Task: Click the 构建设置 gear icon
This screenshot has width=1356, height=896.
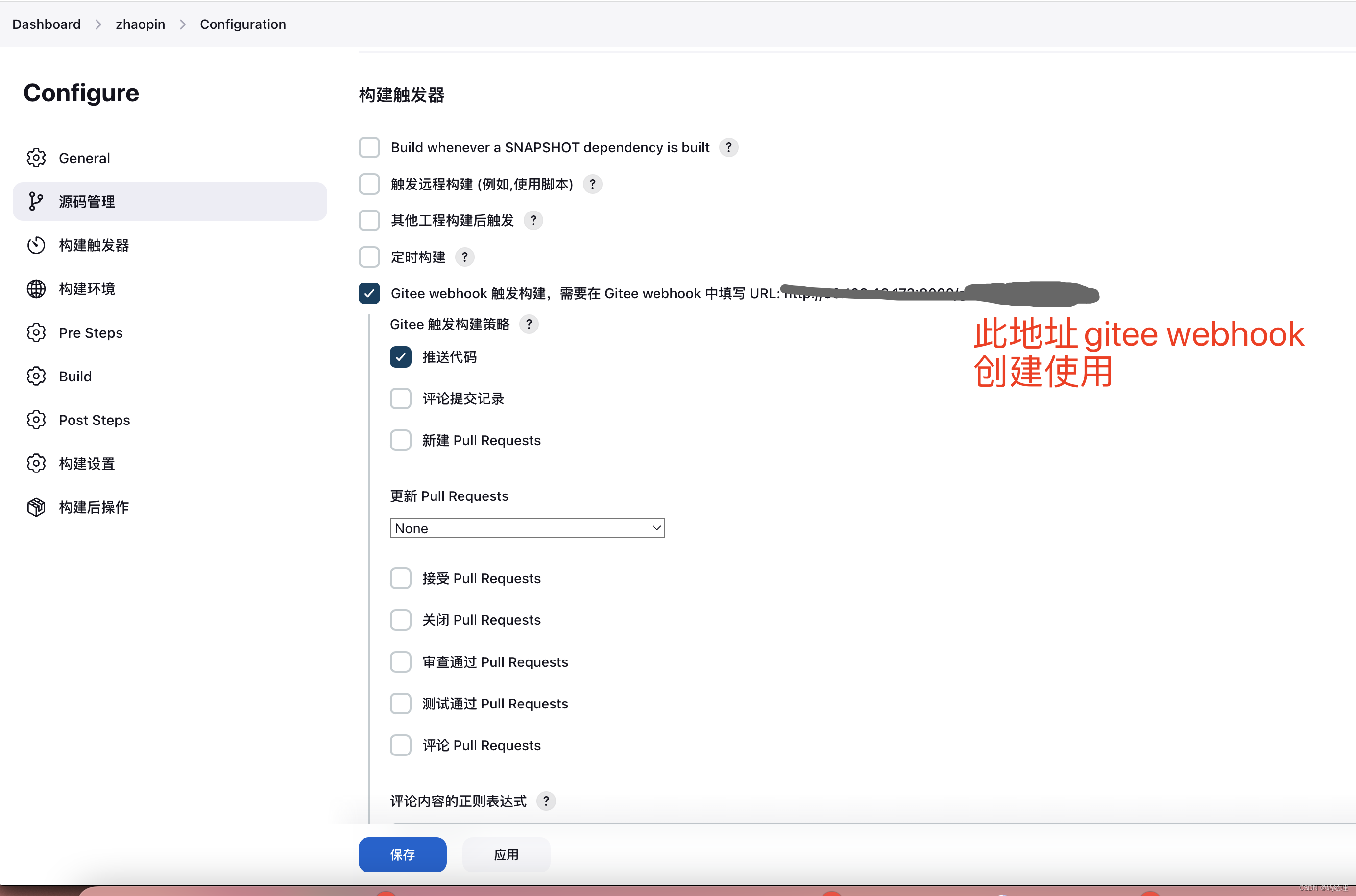Action: point(36,464)
